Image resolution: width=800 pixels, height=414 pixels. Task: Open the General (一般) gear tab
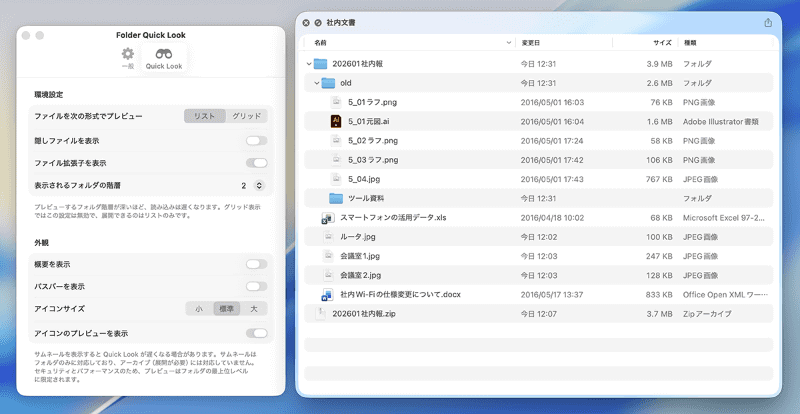pyautogui.click(x=128, y=57)
